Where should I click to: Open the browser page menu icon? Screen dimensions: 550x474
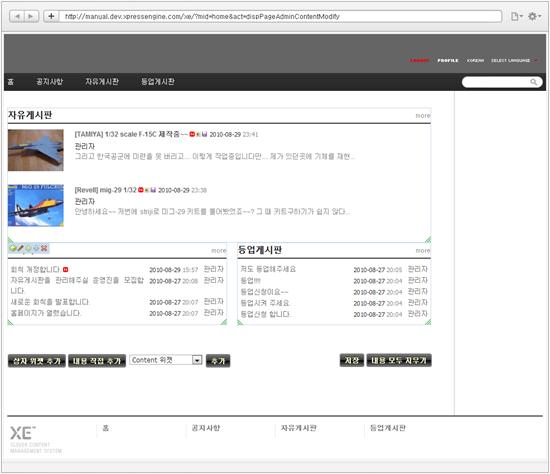[516, 16]
